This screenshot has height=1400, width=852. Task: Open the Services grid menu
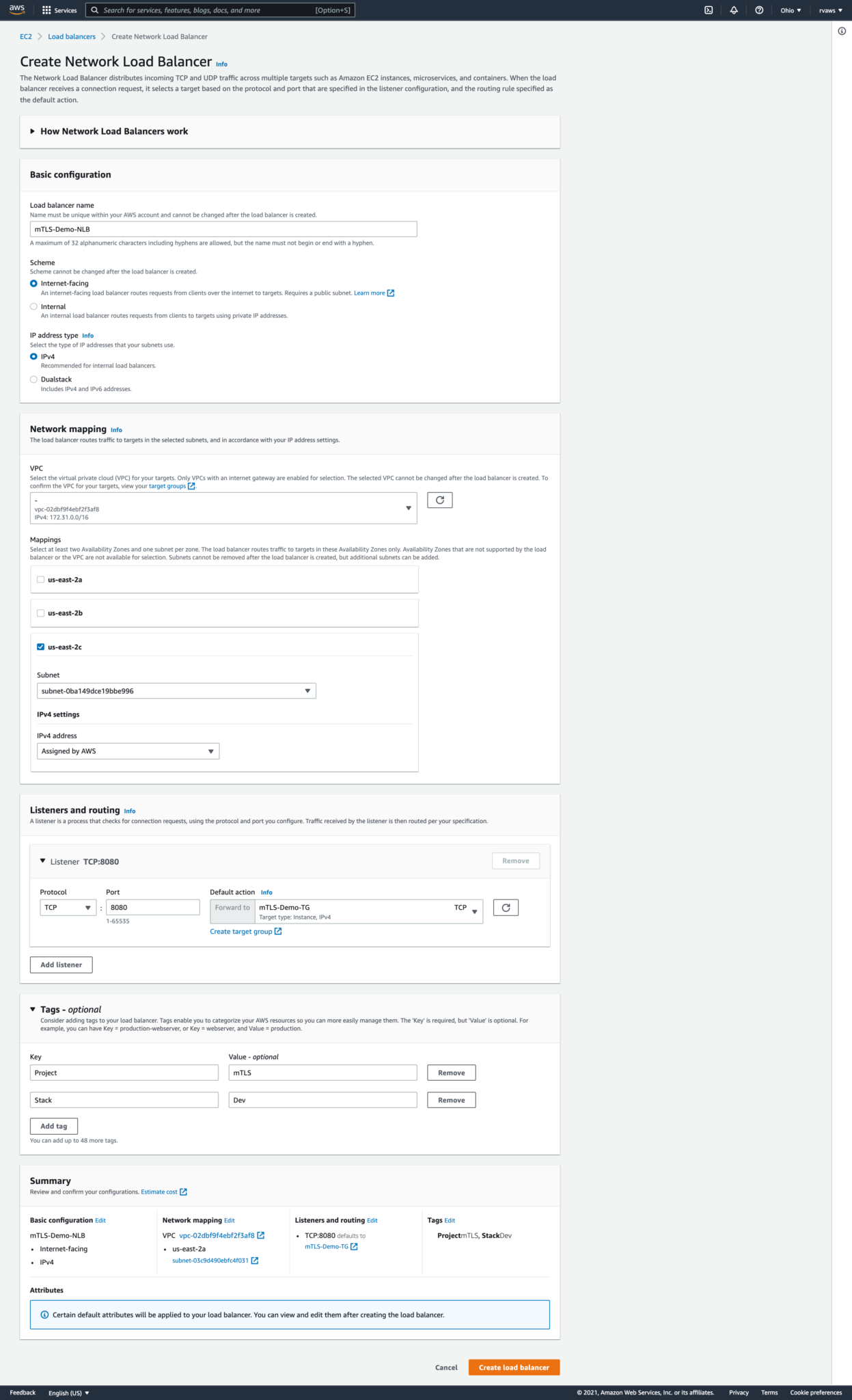pos(59,10)
